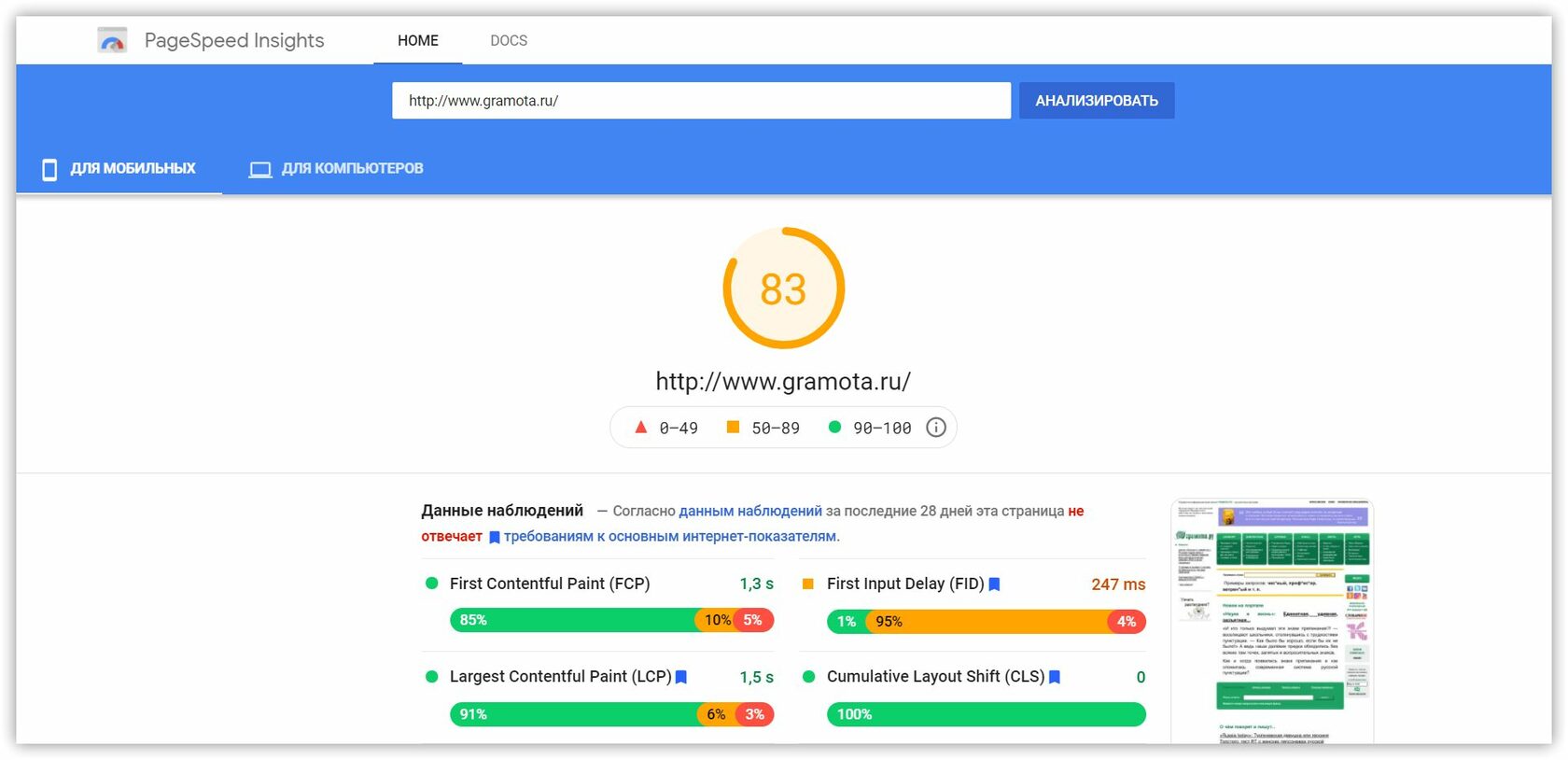The image size is (1568, 760).
Task: Click orange square beside First Input Delay
Action: point(808,584)
